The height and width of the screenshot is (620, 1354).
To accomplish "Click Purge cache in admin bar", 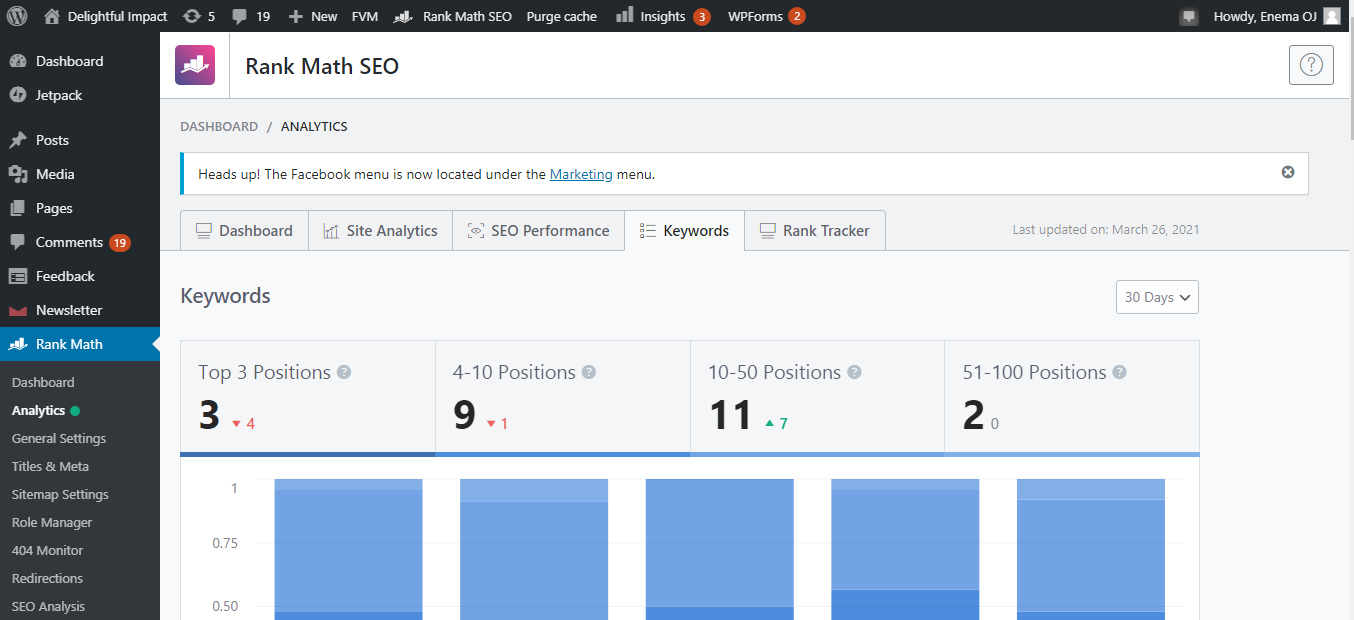I will click(561, 16).
